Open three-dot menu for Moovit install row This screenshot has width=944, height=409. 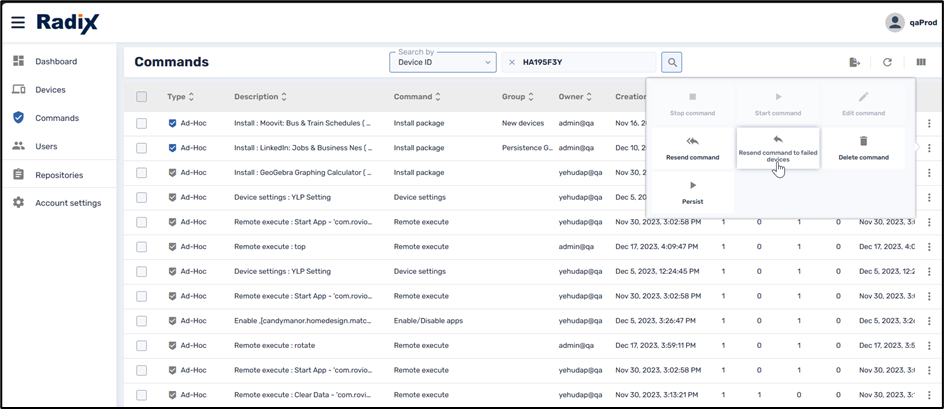929,123
